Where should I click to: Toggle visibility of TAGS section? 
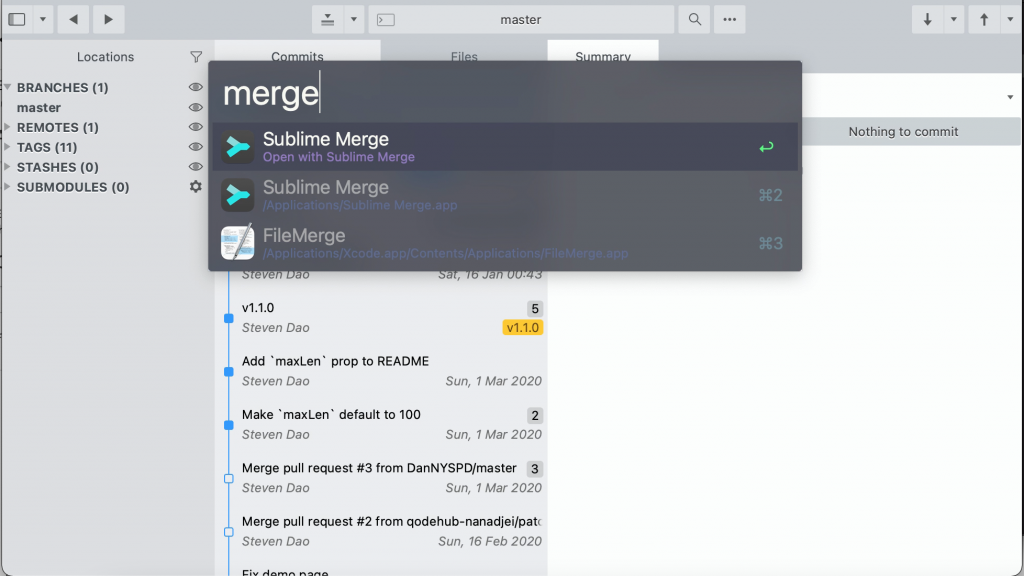pyautogui.click(x=196, y=148)
